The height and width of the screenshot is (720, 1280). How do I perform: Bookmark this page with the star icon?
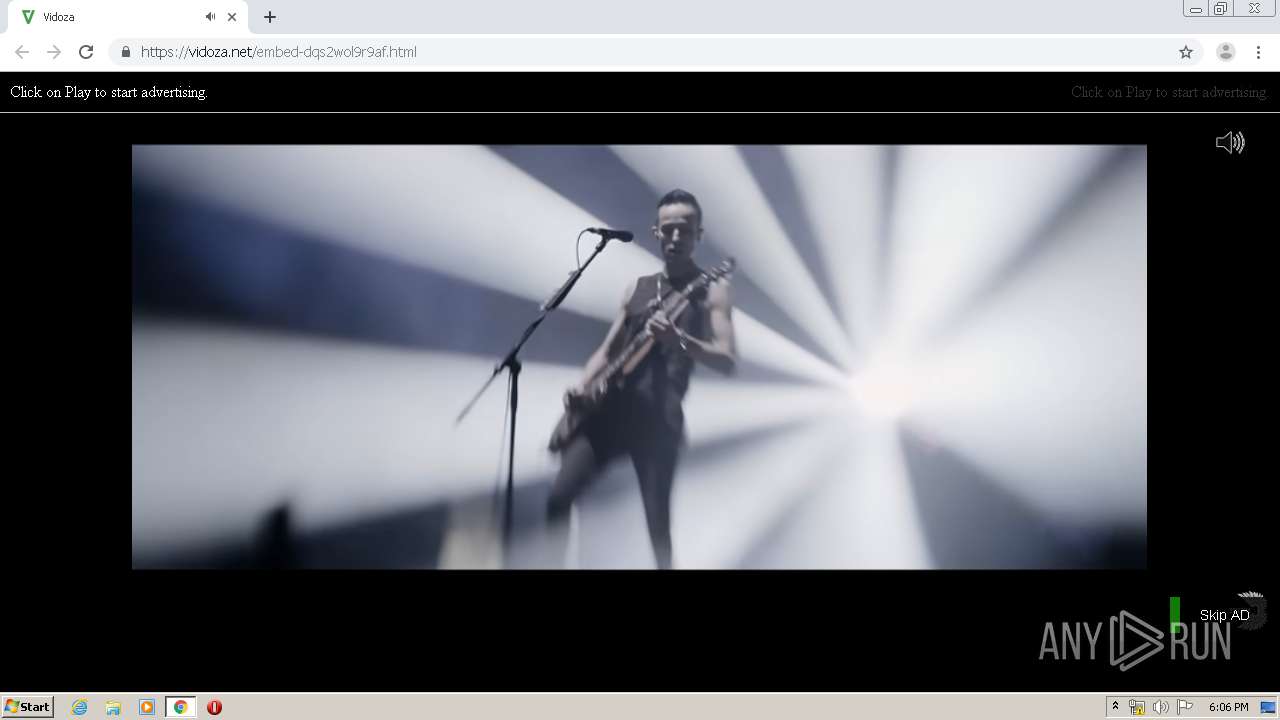pyautogui.click(x=1186, y=52)
